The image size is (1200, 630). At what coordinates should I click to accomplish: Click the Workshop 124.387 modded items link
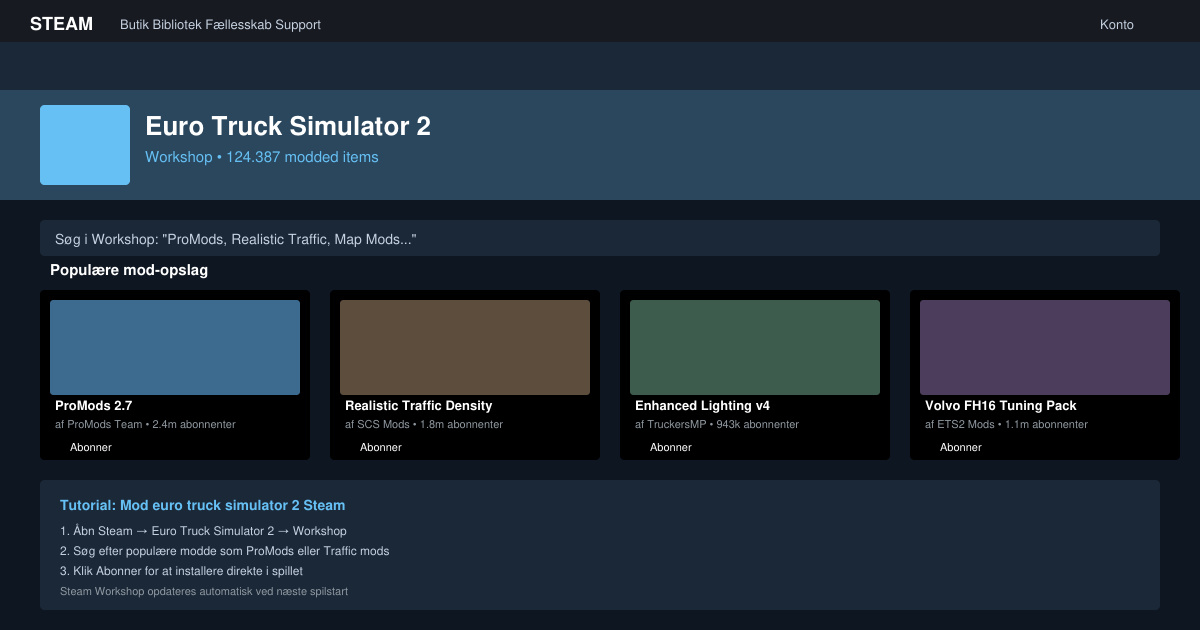point(262,157)
